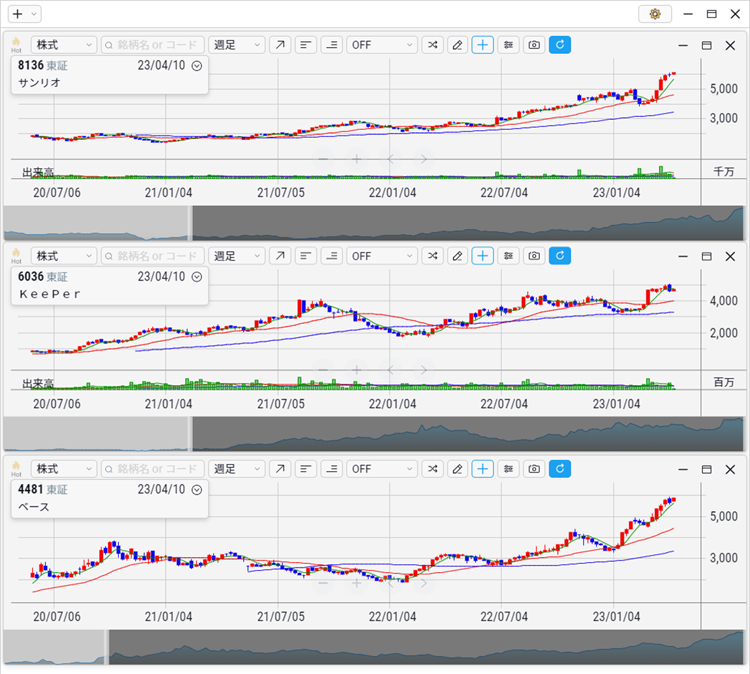Click right-aligned lines button in Sanrio toolbar
Viewport: 750px width, 674px height.
click(x=331, y=45)
